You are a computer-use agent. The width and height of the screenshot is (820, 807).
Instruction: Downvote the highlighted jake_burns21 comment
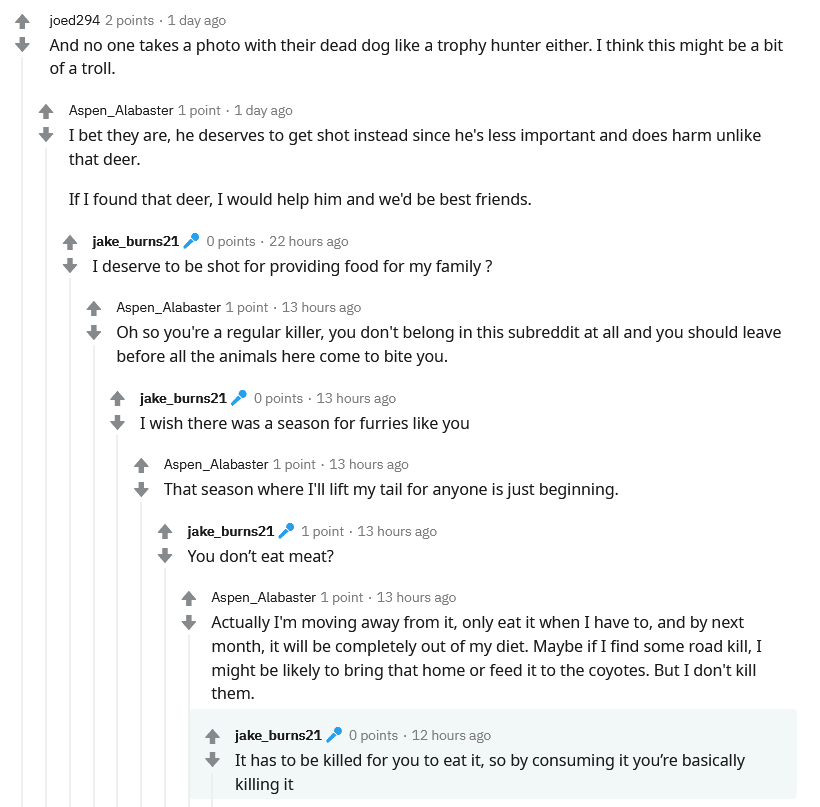(212, 759)
